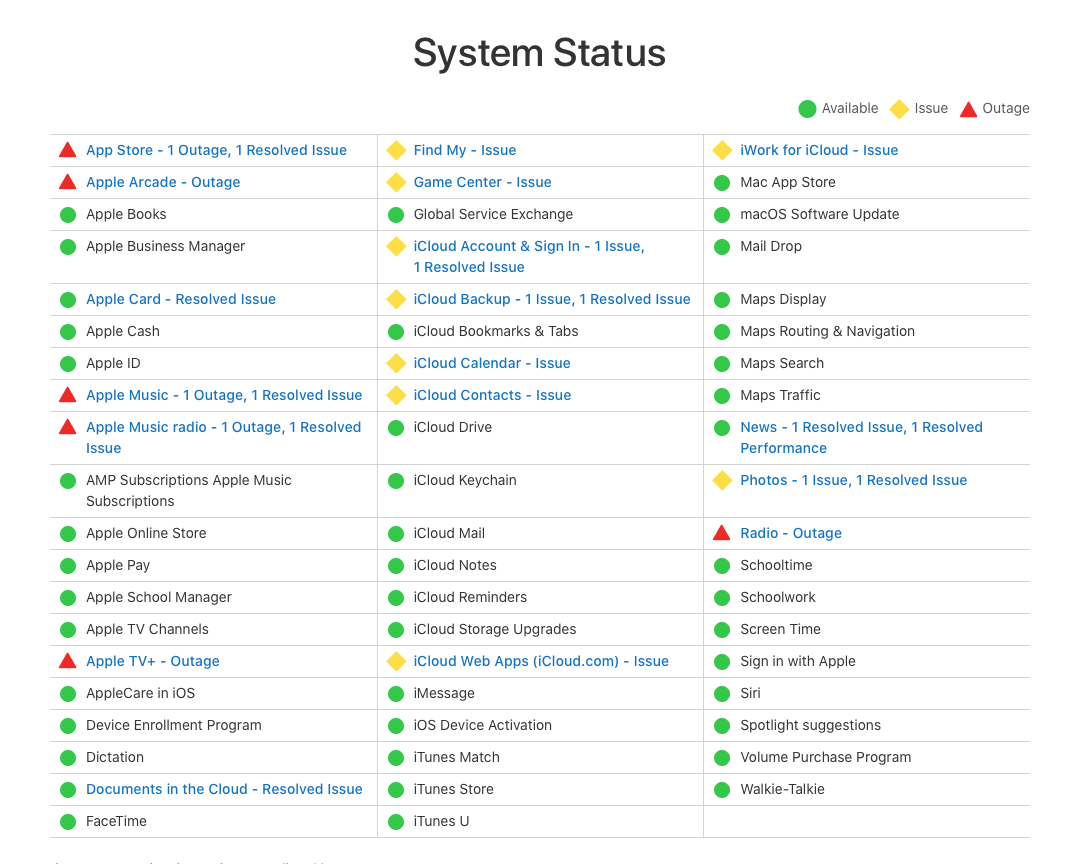Click the red outage icon next to Apple Arcade
Image resolution: width=1089 pixels, height=864 pixels.
tap(67, 182)
